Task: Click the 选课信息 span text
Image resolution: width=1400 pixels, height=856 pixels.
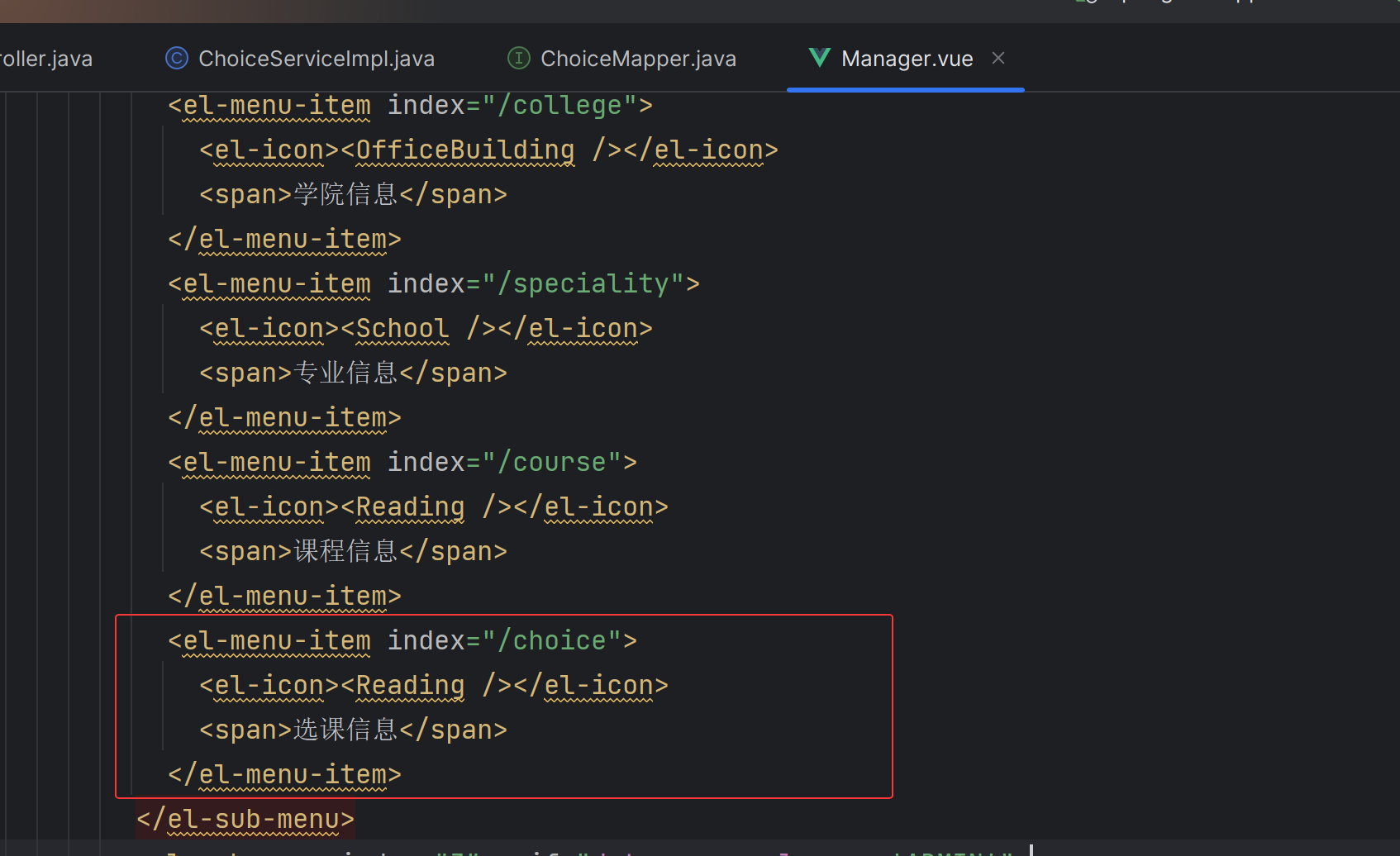Action: [x=346, y=730]
